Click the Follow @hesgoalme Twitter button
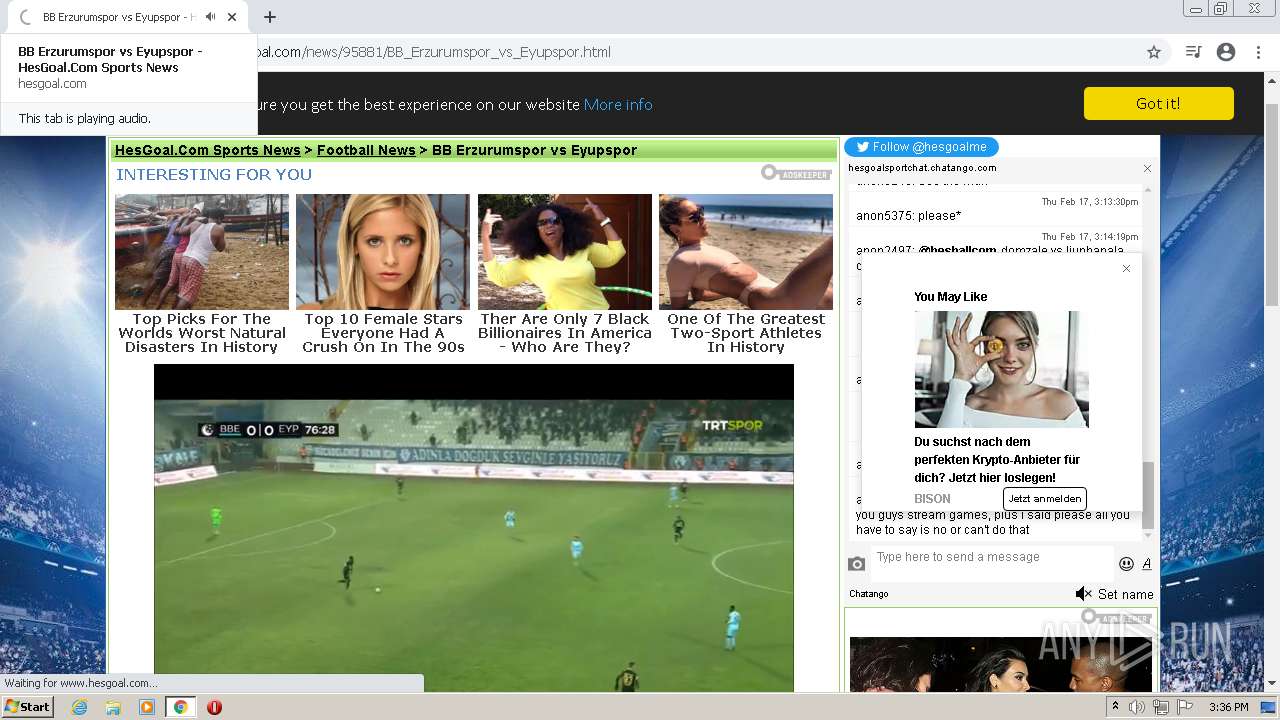 coord(921,147)
